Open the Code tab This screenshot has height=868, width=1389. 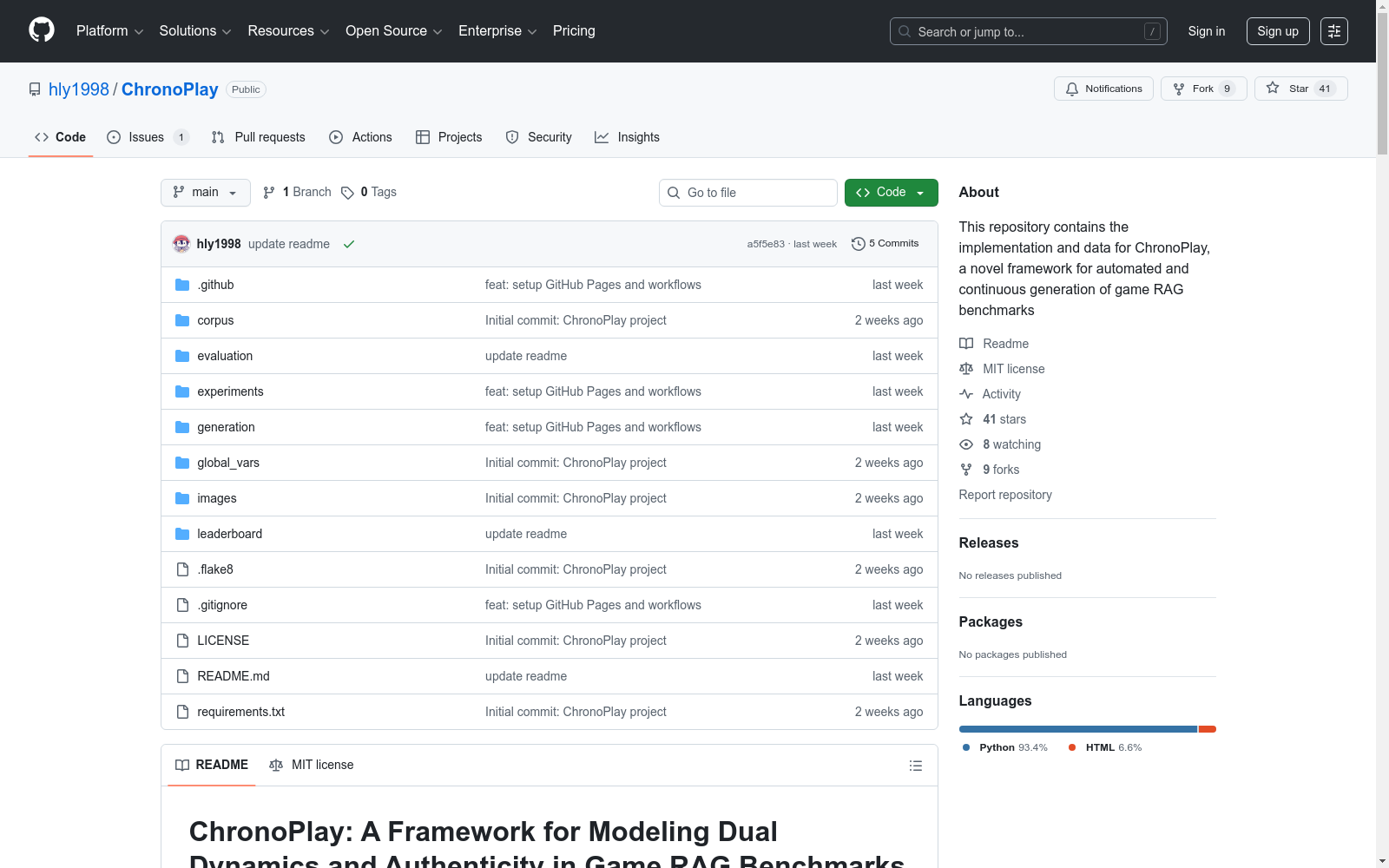point(61,137)
